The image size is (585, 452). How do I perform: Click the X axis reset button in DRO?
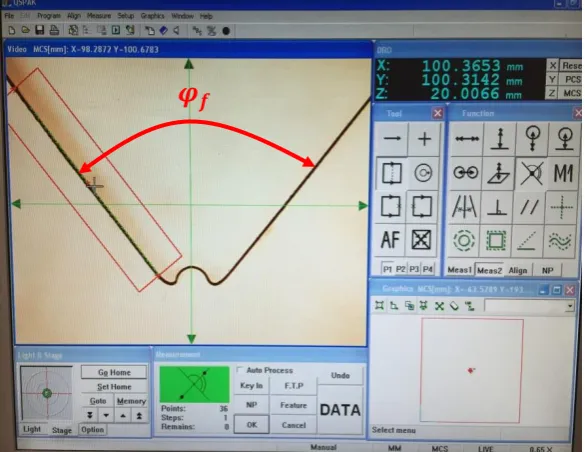[x=553, y=66]
